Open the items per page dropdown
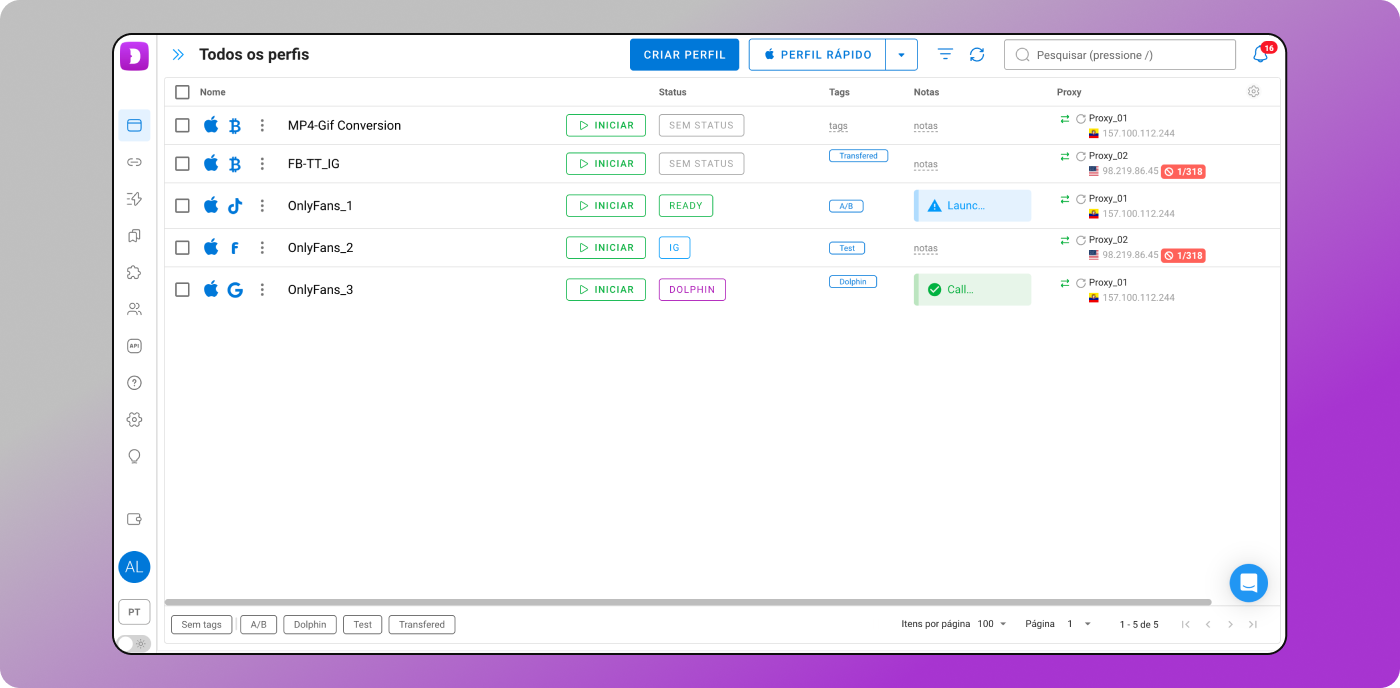 (x=992, y=624)
